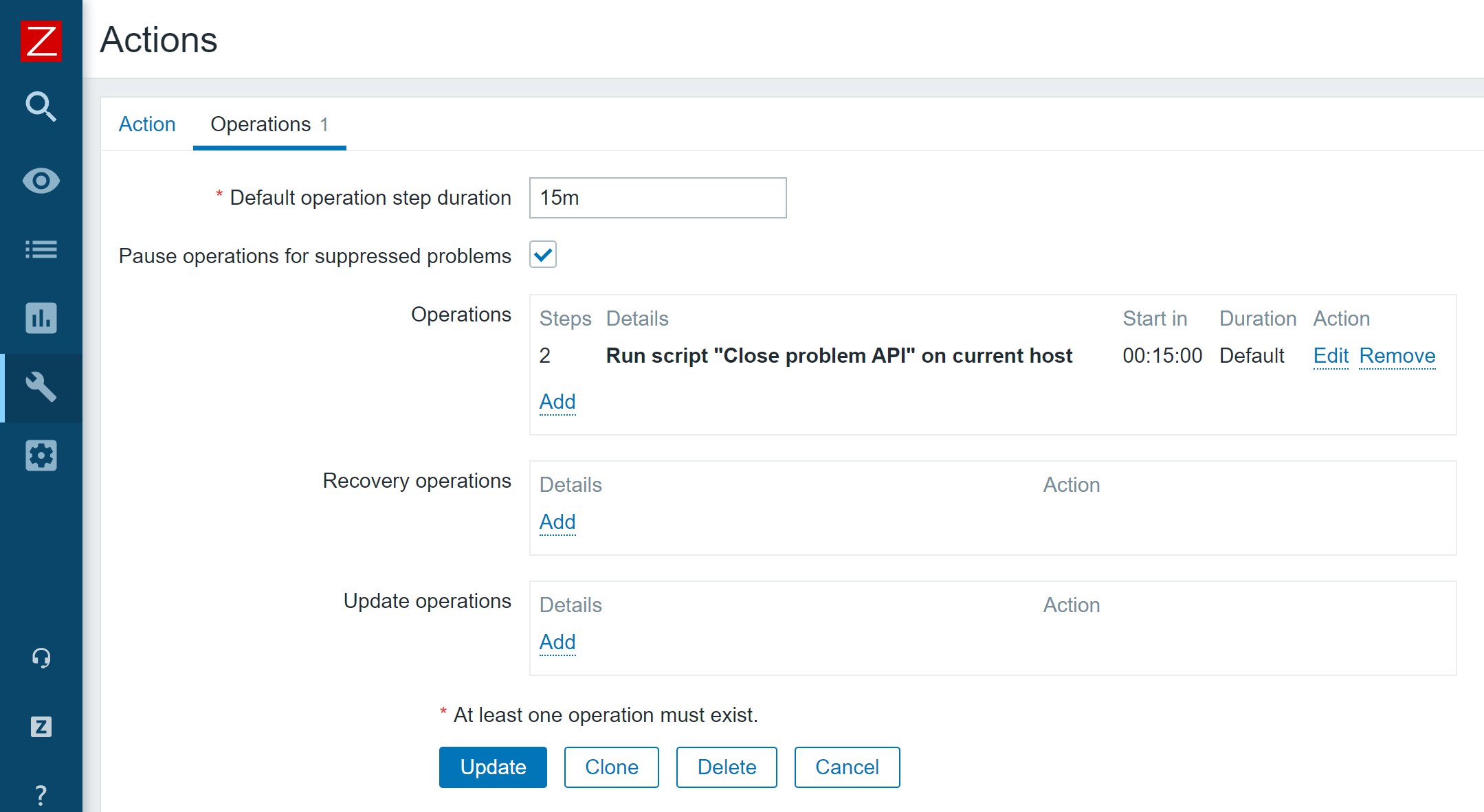Switch to the Action tab
This screenshot has height=812, width=1484.
click(x=147, y=124)
